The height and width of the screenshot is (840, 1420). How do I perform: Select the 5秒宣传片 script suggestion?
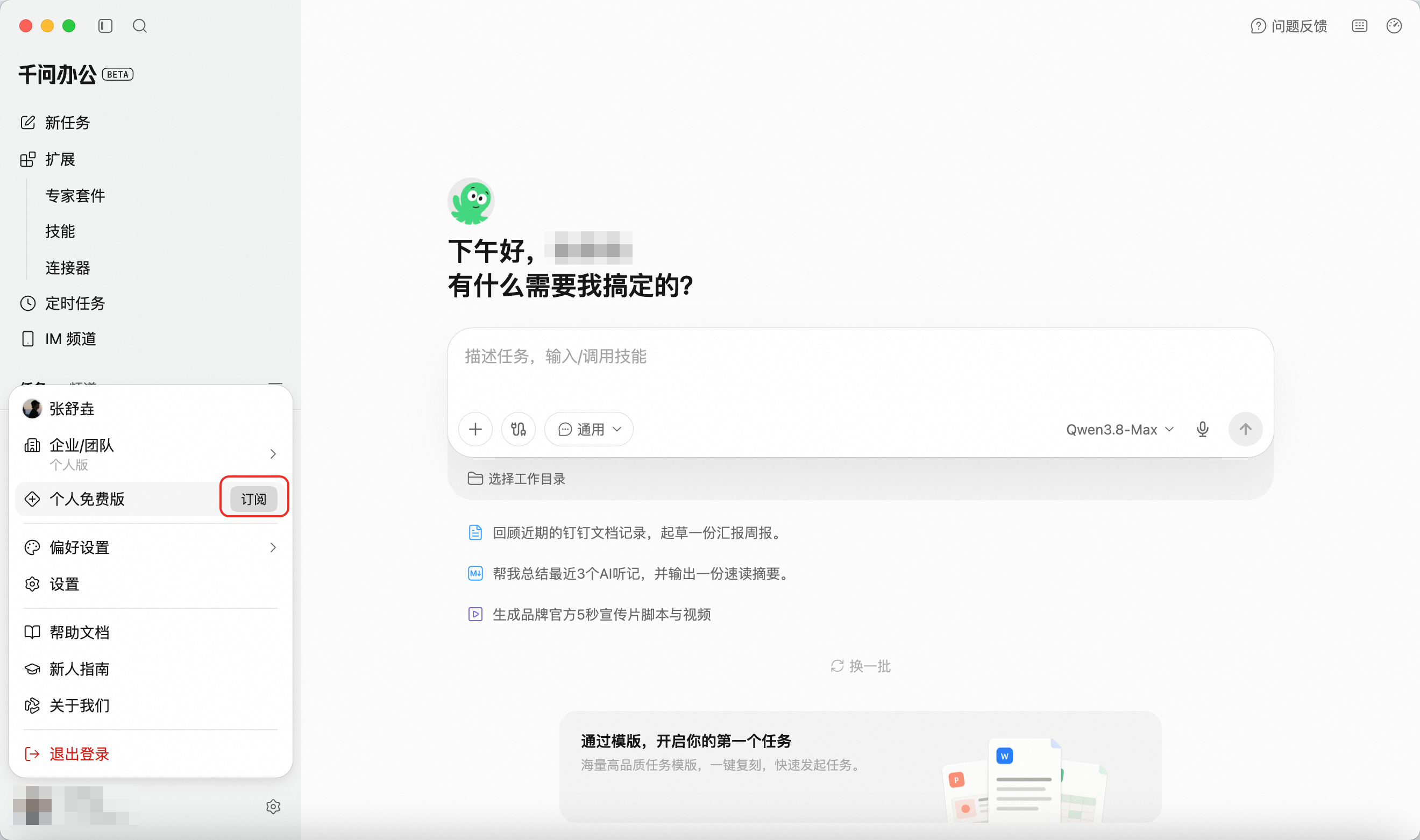tap(589, 614)
